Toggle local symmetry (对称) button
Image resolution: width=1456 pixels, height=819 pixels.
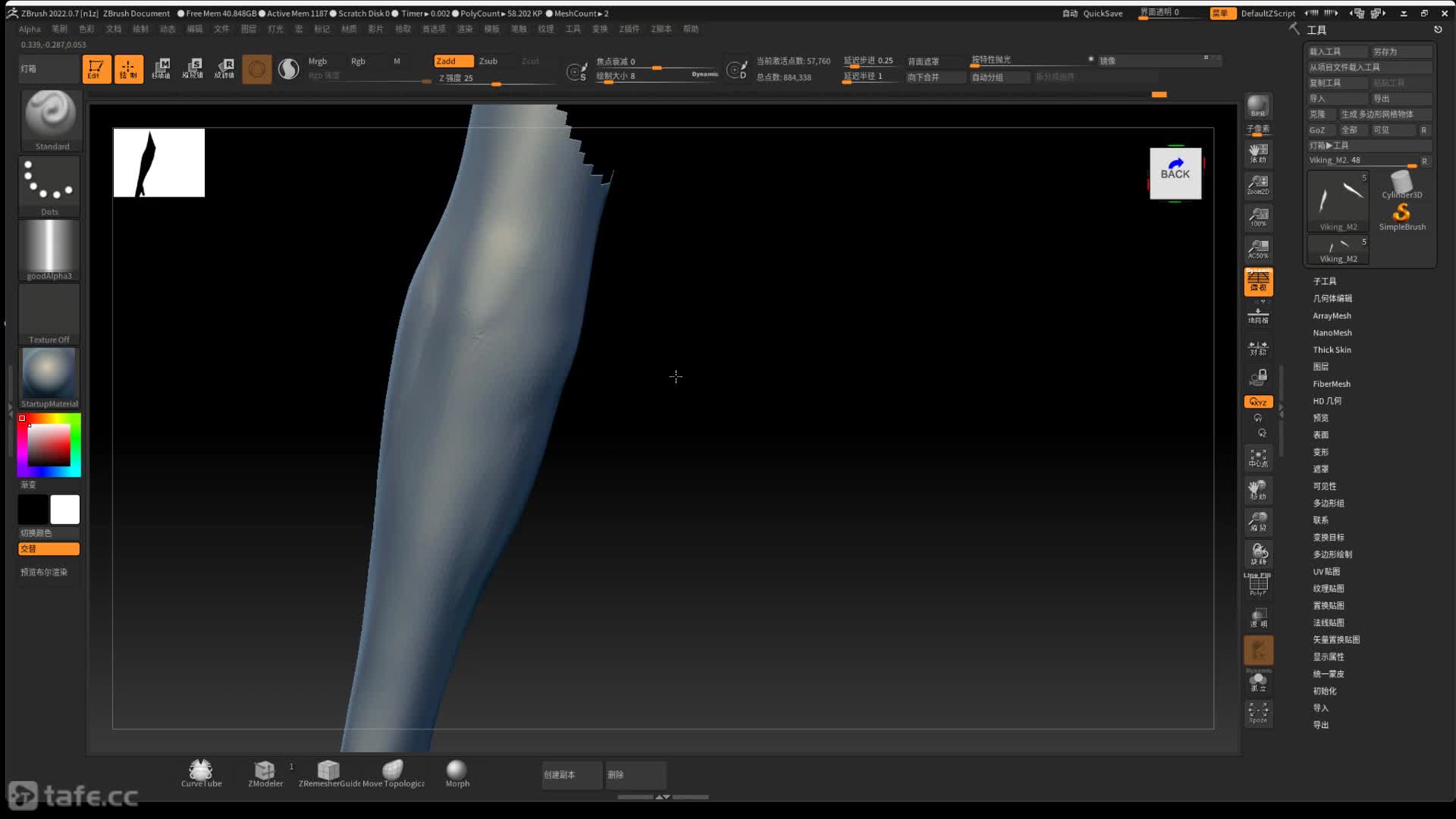coord(1258,347)
